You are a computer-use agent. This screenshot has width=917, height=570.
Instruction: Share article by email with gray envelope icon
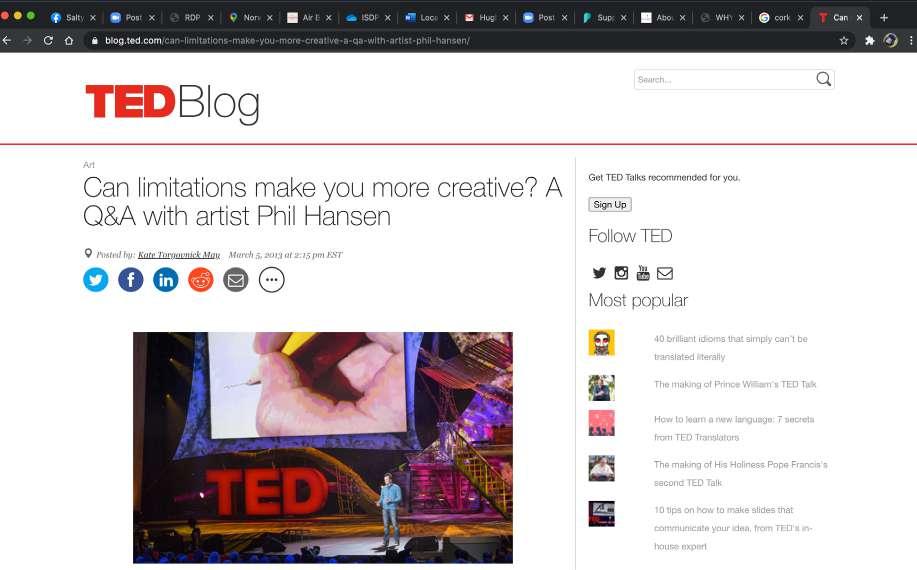point(236,280)
